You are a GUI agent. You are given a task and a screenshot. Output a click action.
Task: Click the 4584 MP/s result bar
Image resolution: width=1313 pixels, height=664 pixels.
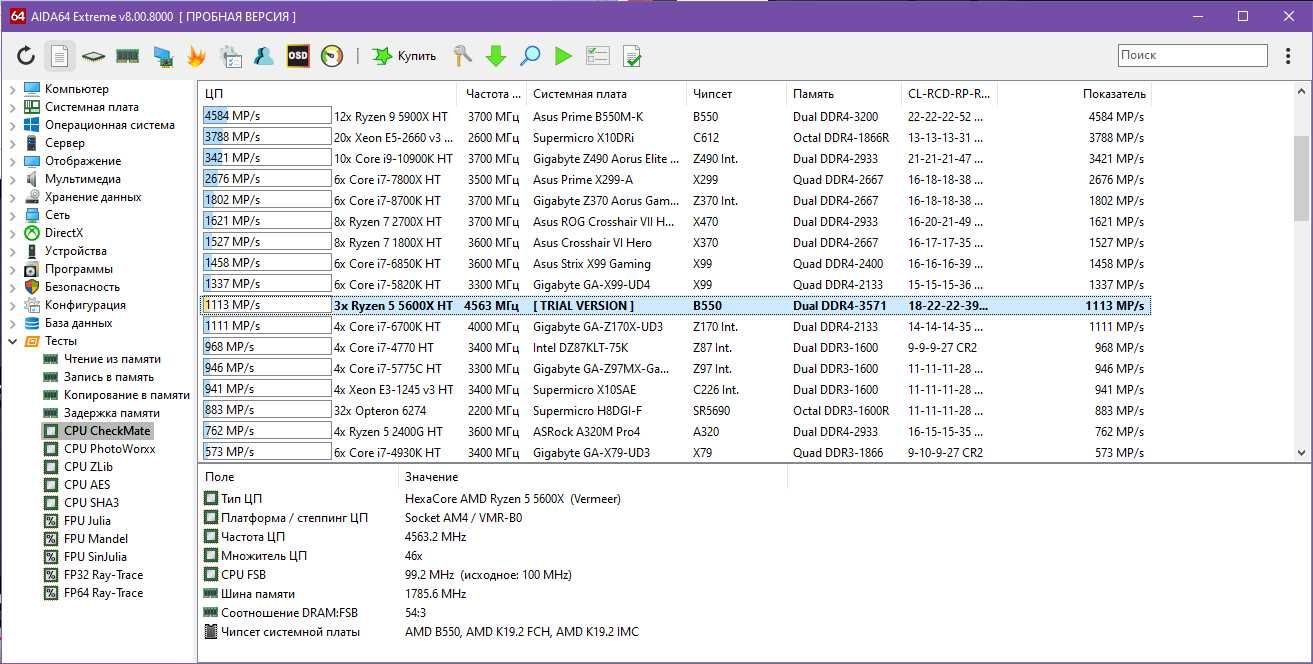coord(266,117)
